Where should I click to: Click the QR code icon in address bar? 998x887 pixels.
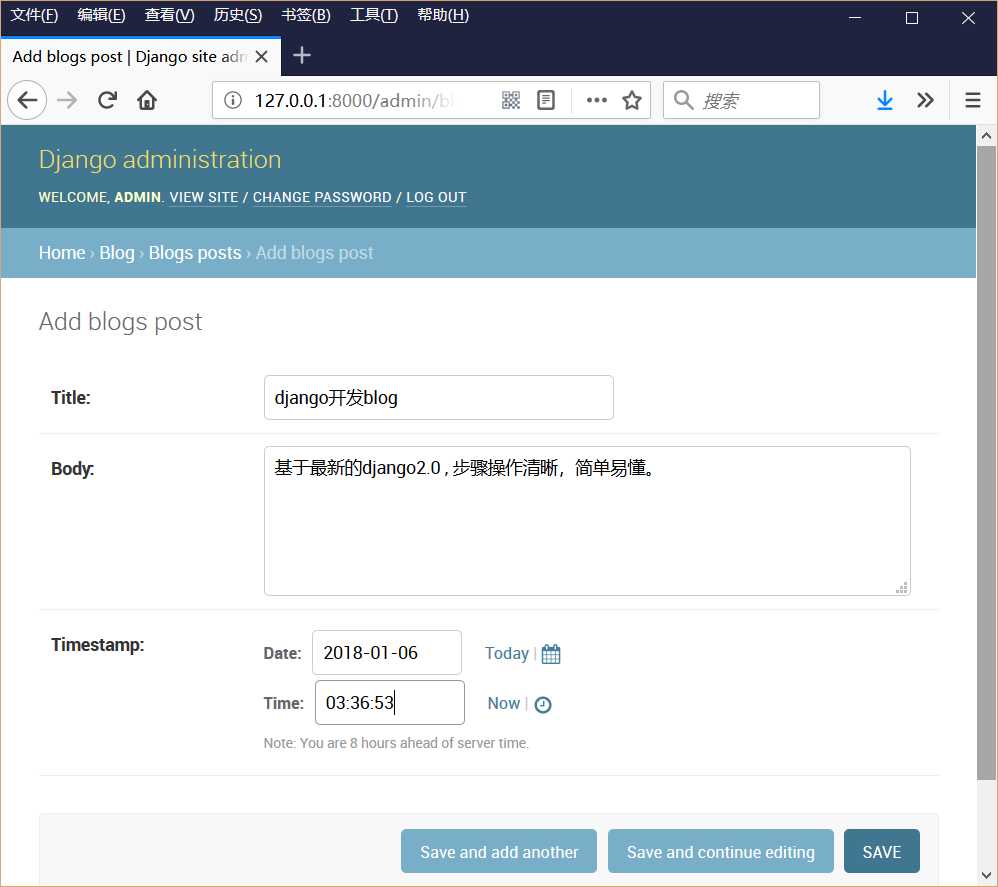pyautogui.click(x=510, y=100)
